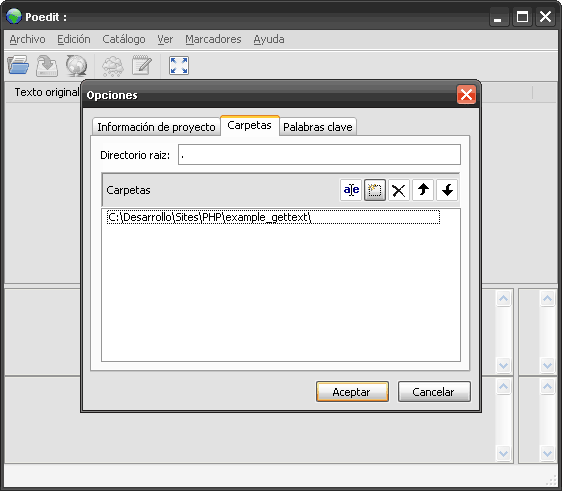The height and width of the screenshot is (491, 562).
Task: Select the Carpetas tab
Action: click(249, 125)
